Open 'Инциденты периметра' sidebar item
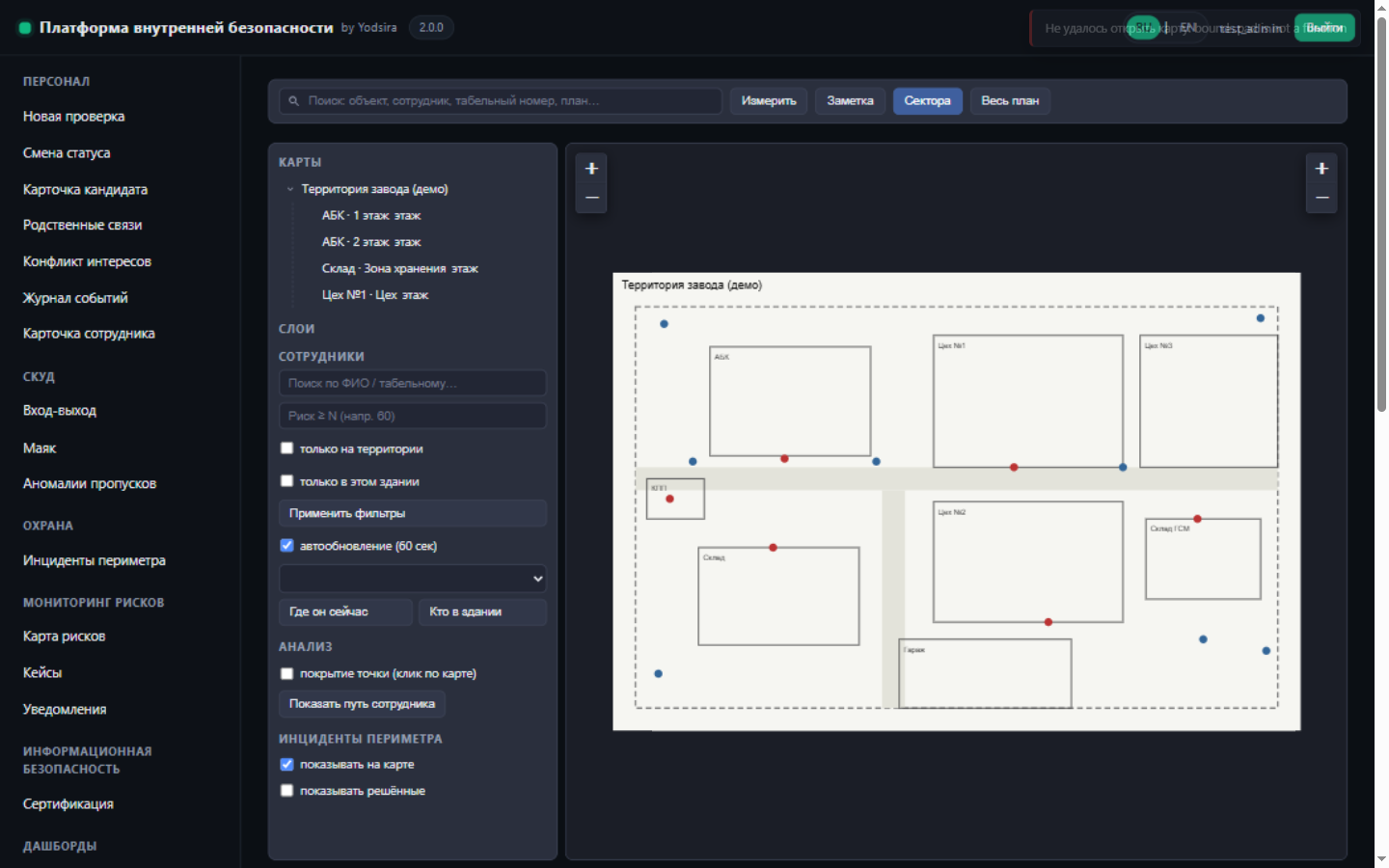Viewport: 1389px width, 868px height. [95, 560]
